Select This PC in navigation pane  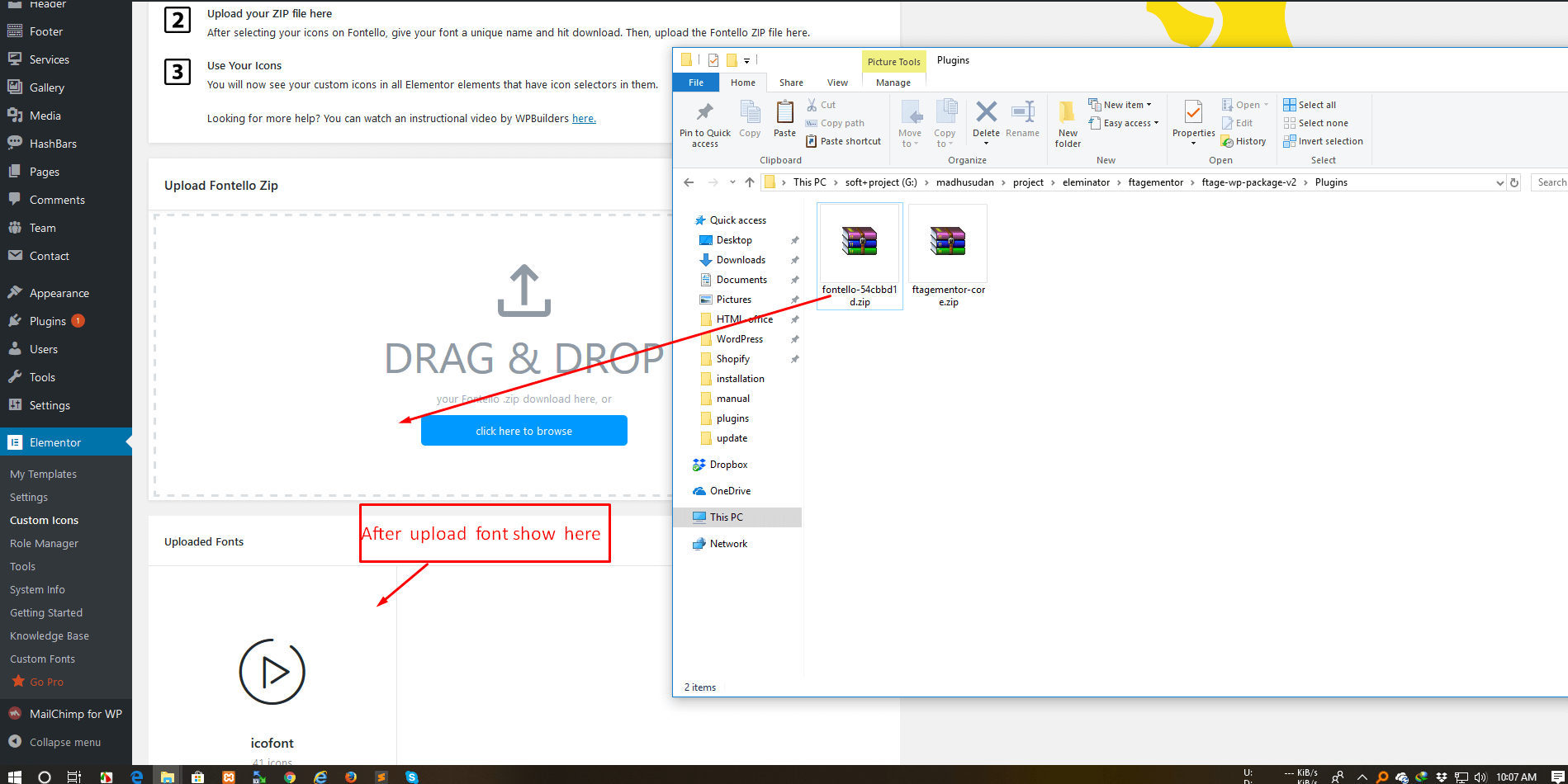pyautogui.click(x=737, y=517)
